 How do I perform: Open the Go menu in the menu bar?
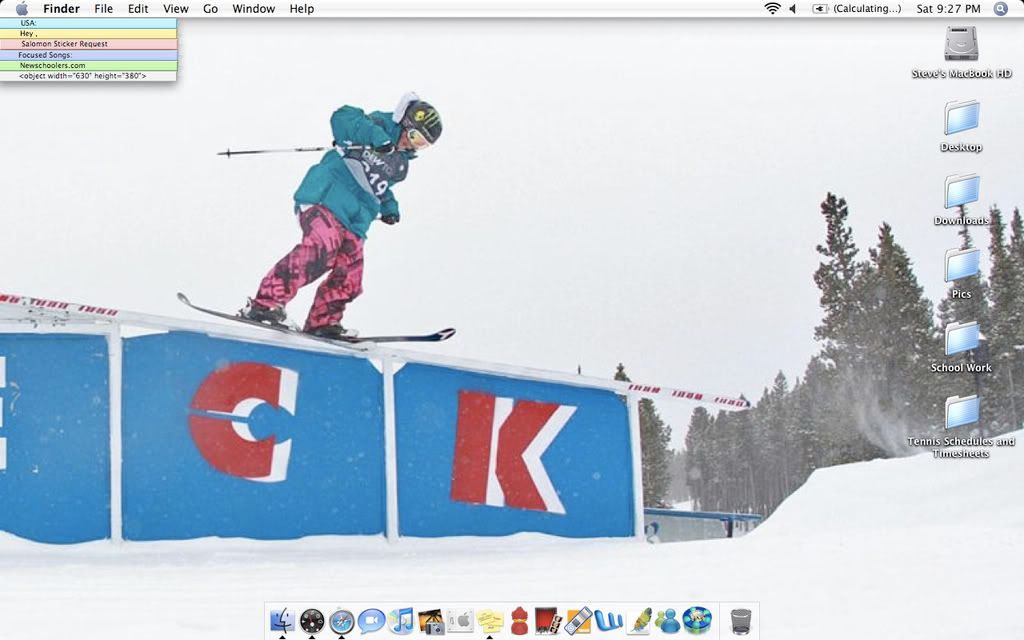coord(210,8)
